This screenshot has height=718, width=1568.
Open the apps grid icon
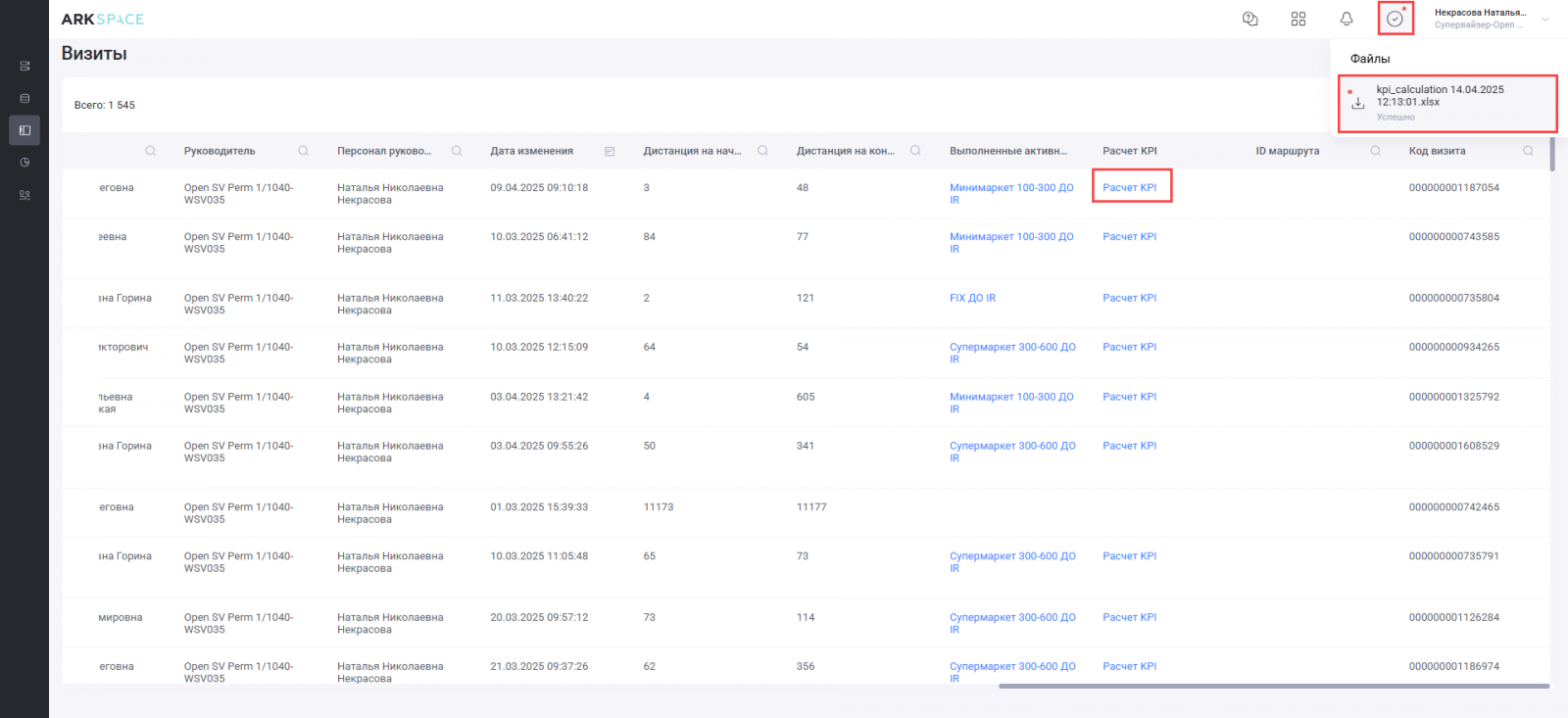[1298, 19]
